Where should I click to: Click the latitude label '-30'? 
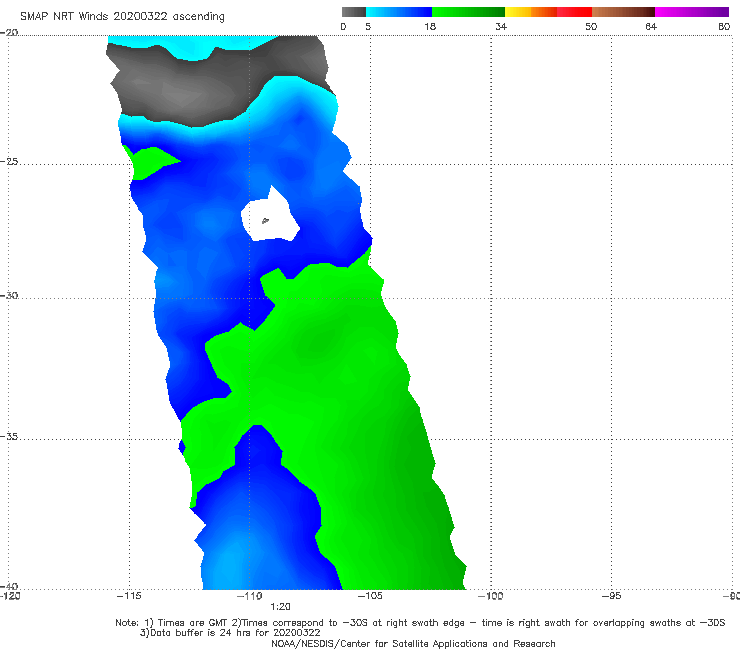(9, 295)
